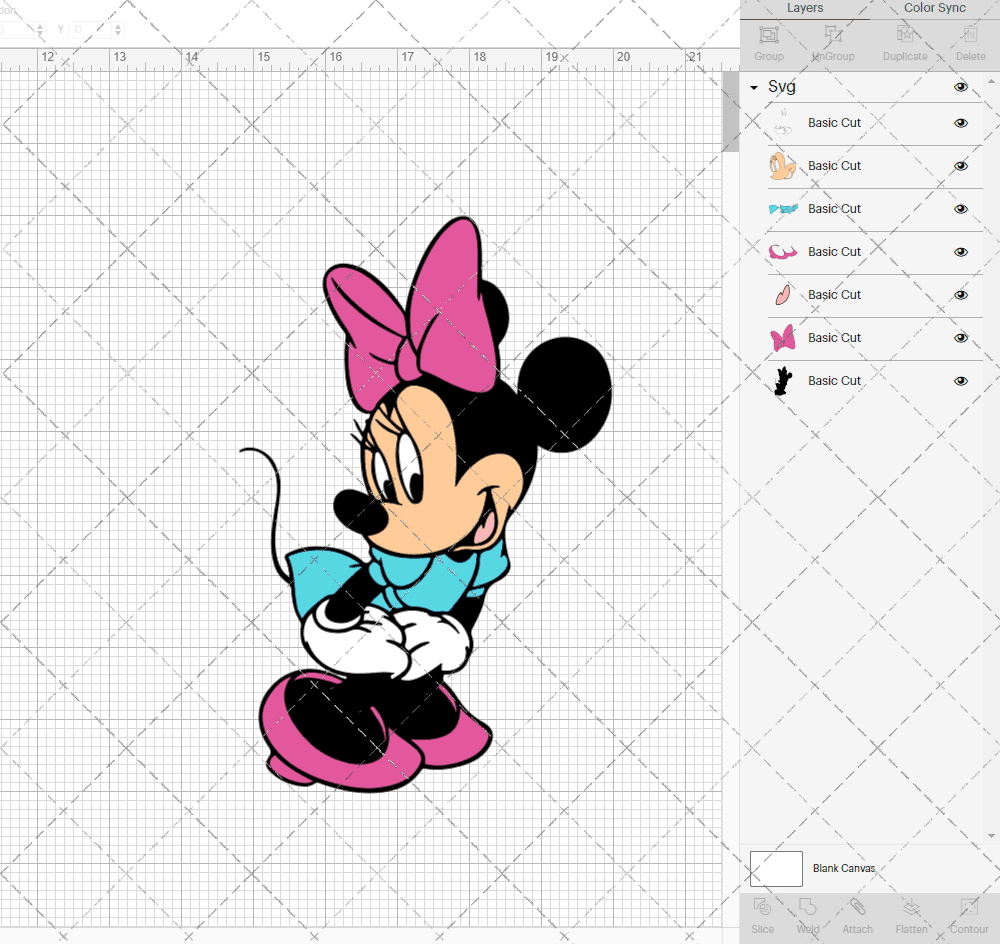
Task: Hide the white gloves Basic Cut layer
Action: click(960, 123)
